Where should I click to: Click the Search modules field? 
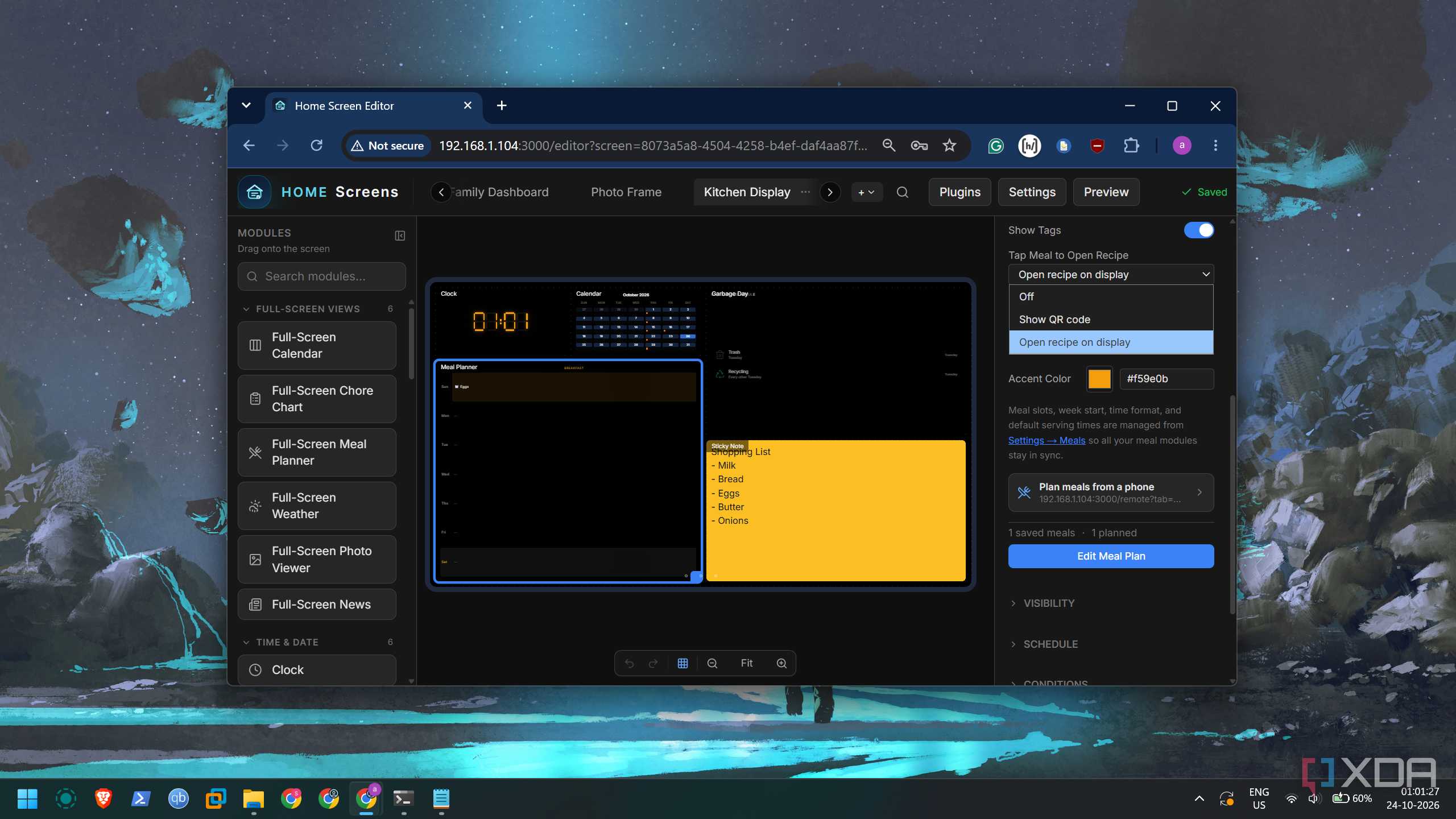[322, 276]
